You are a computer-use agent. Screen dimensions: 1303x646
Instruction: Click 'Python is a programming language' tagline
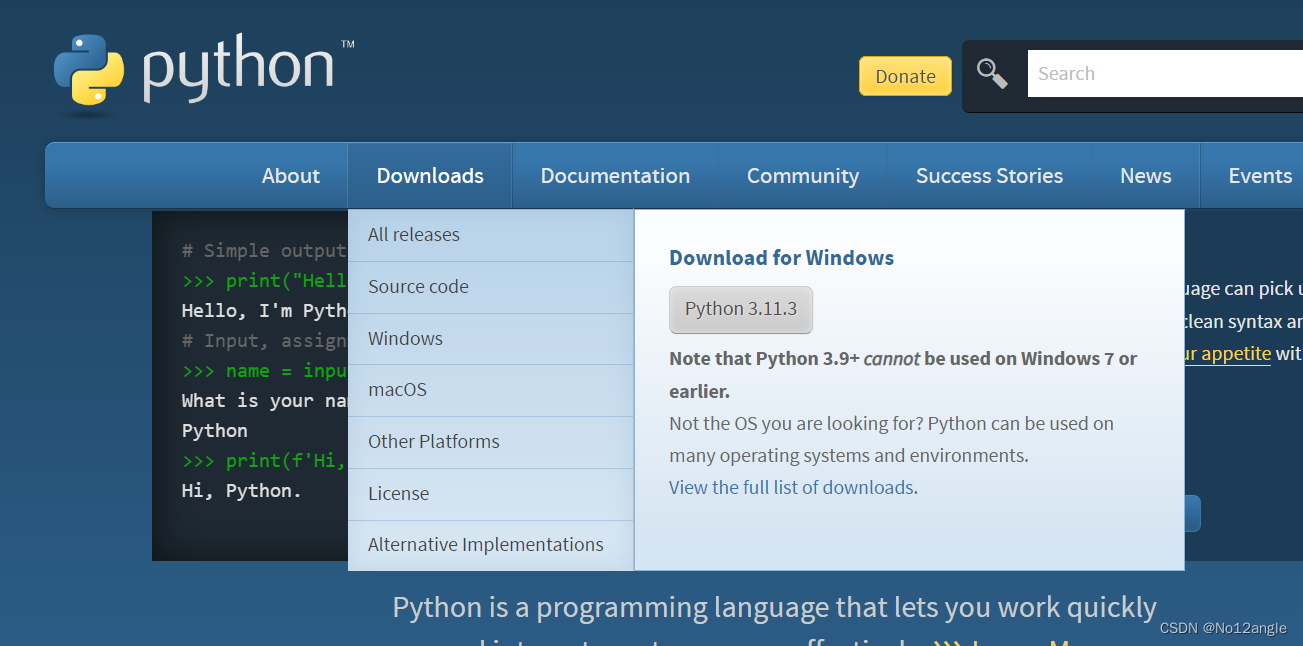click(x=774, y=608)
